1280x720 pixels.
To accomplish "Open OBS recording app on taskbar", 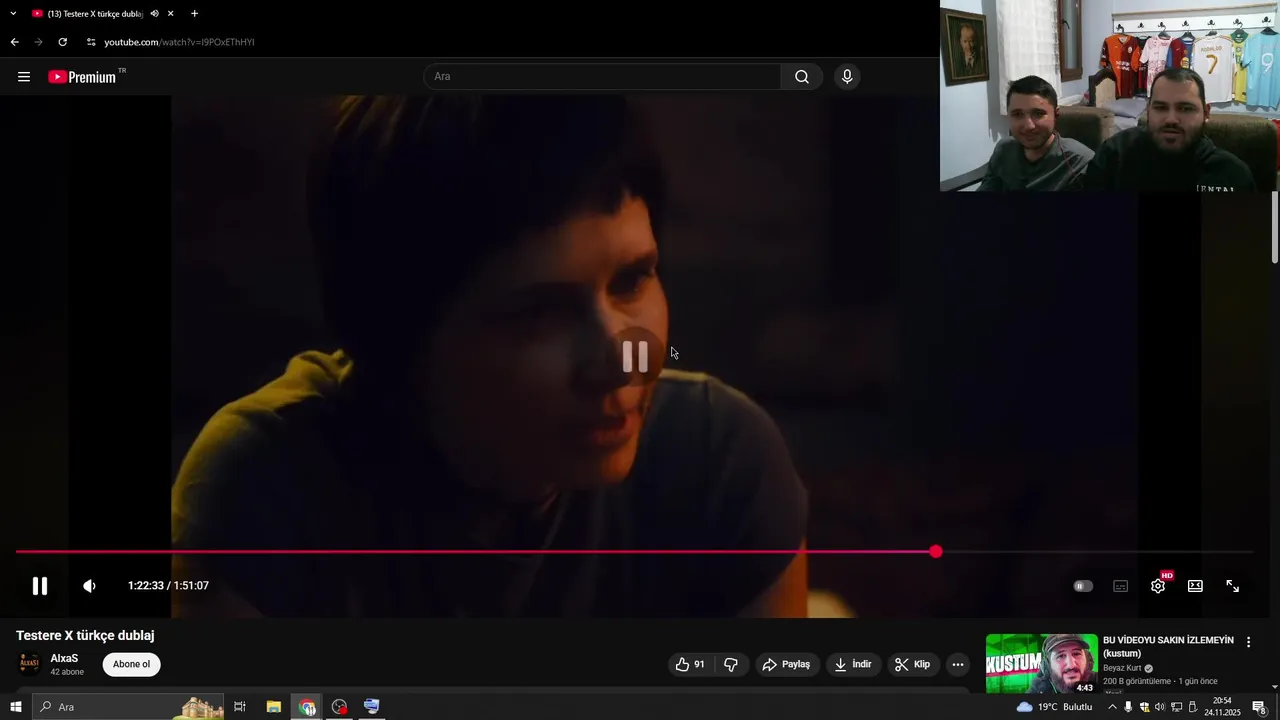I will point(339,707).
